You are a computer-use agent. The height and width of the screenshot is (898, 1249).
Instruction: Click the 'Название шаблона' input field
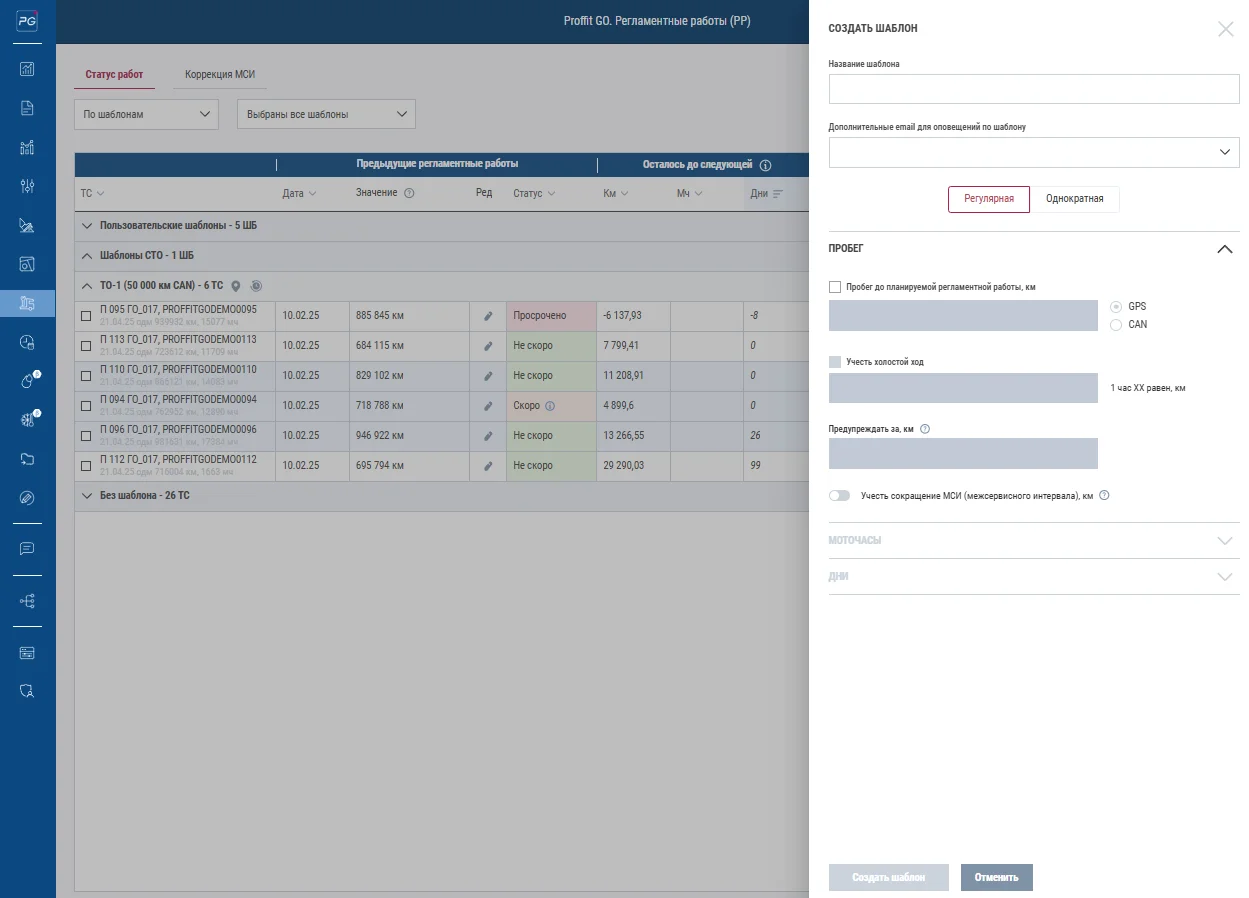click(x=1033, y=89)
